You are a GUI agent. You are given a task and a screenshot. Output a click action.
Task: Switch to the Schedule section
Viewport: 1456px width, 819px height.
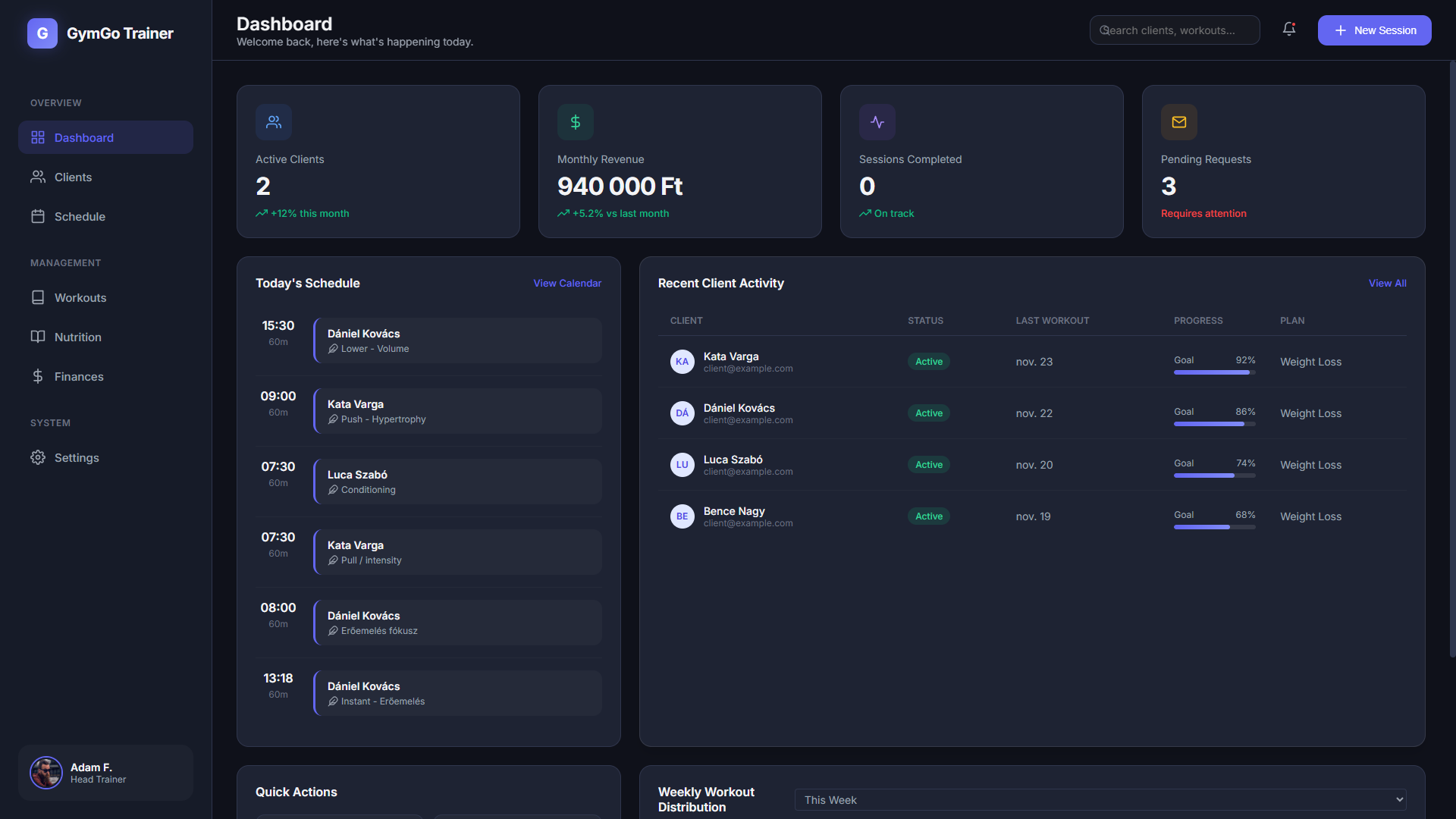79,216
